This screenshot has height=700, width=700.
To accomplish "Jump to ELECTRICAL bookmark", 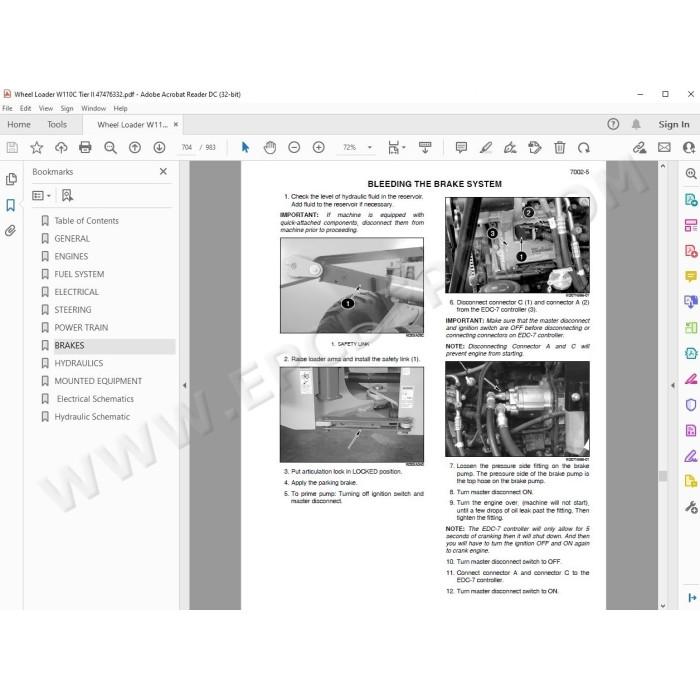I will pyautogui.click(x=76, y=292).
